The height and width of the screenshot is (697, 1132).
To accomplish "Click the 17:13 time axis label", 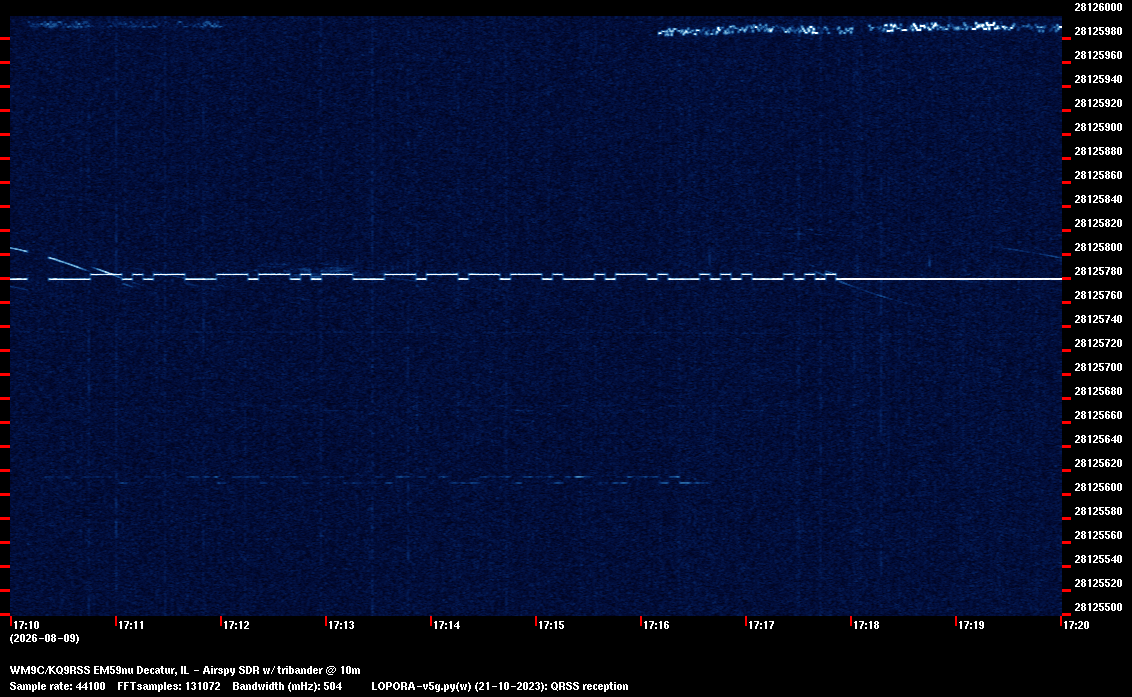I will [x=341, y=625].
